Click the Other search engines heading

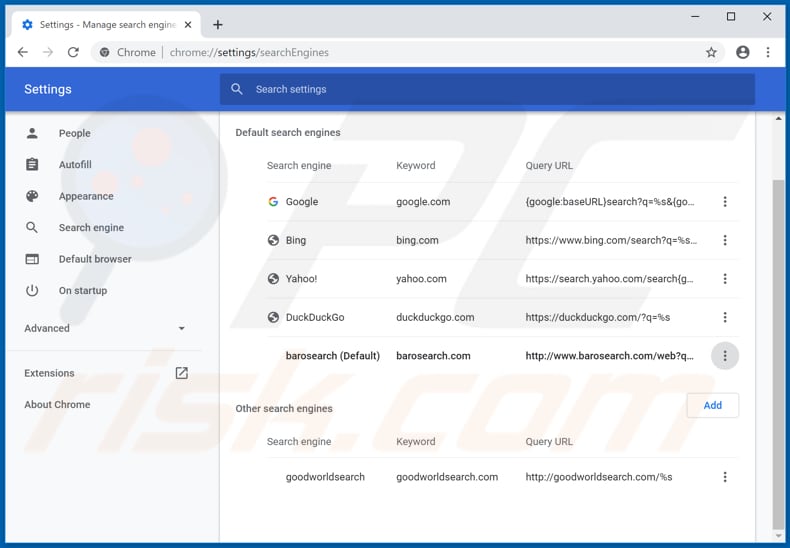point(284,408)
